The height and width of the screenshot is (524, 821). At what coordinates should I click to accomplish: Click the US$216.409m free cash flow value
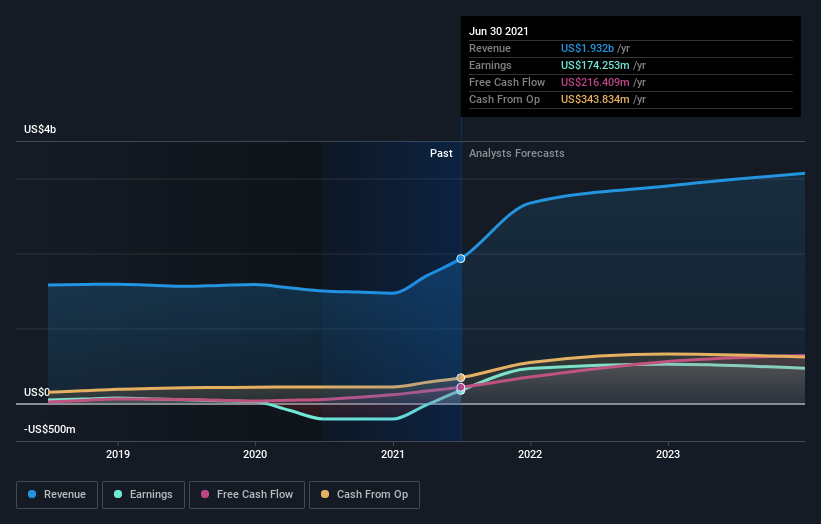pyautogui.click(x=595, y=82)
